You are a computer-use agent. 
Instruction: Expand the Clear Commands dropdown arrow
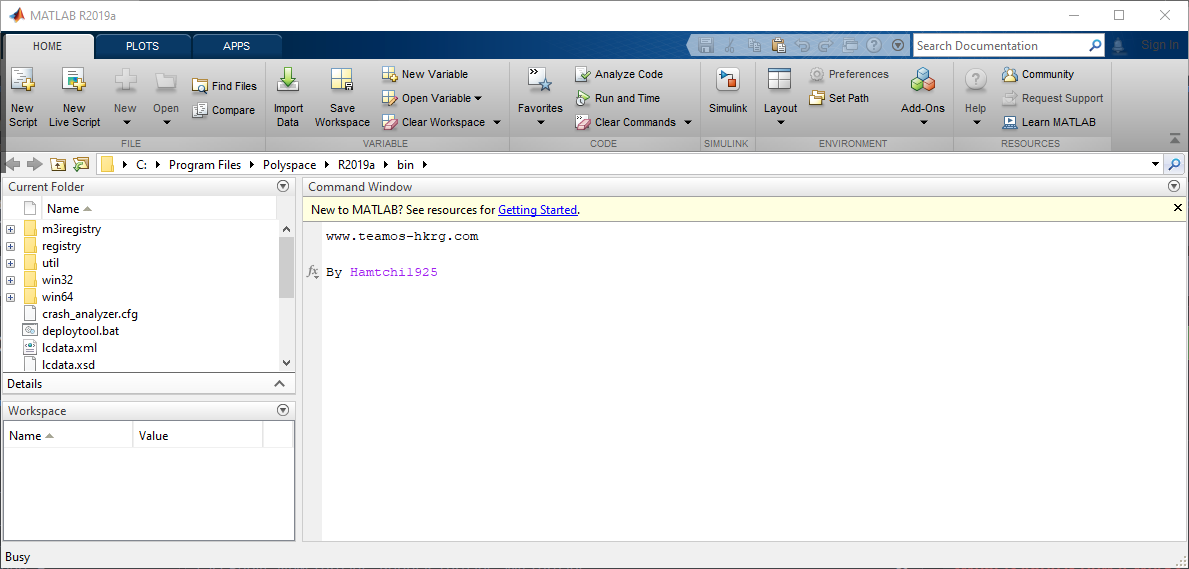688,122
